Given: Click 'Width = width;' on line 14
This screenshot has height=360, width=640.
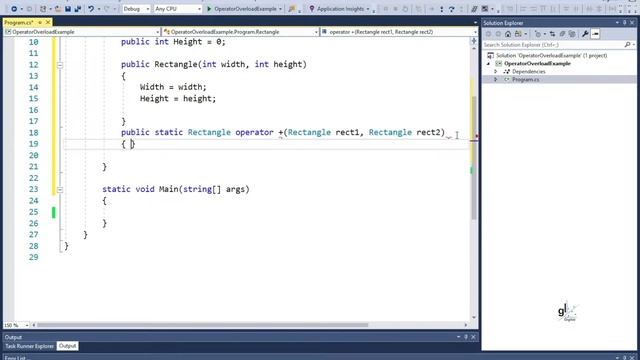Looking at the screenshot, I should click(x=173, y=87).
